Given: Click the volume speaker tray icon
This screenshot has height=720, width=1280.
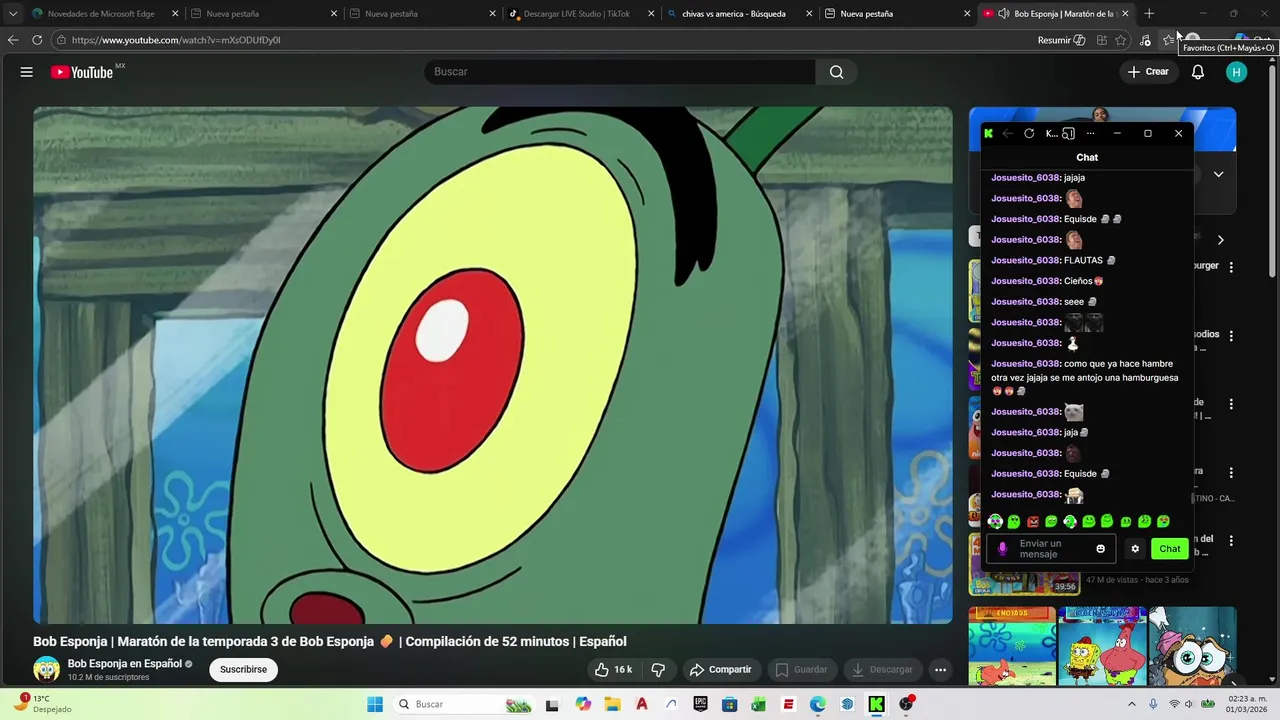Looking at the screenshot, I should (1188, 704).
